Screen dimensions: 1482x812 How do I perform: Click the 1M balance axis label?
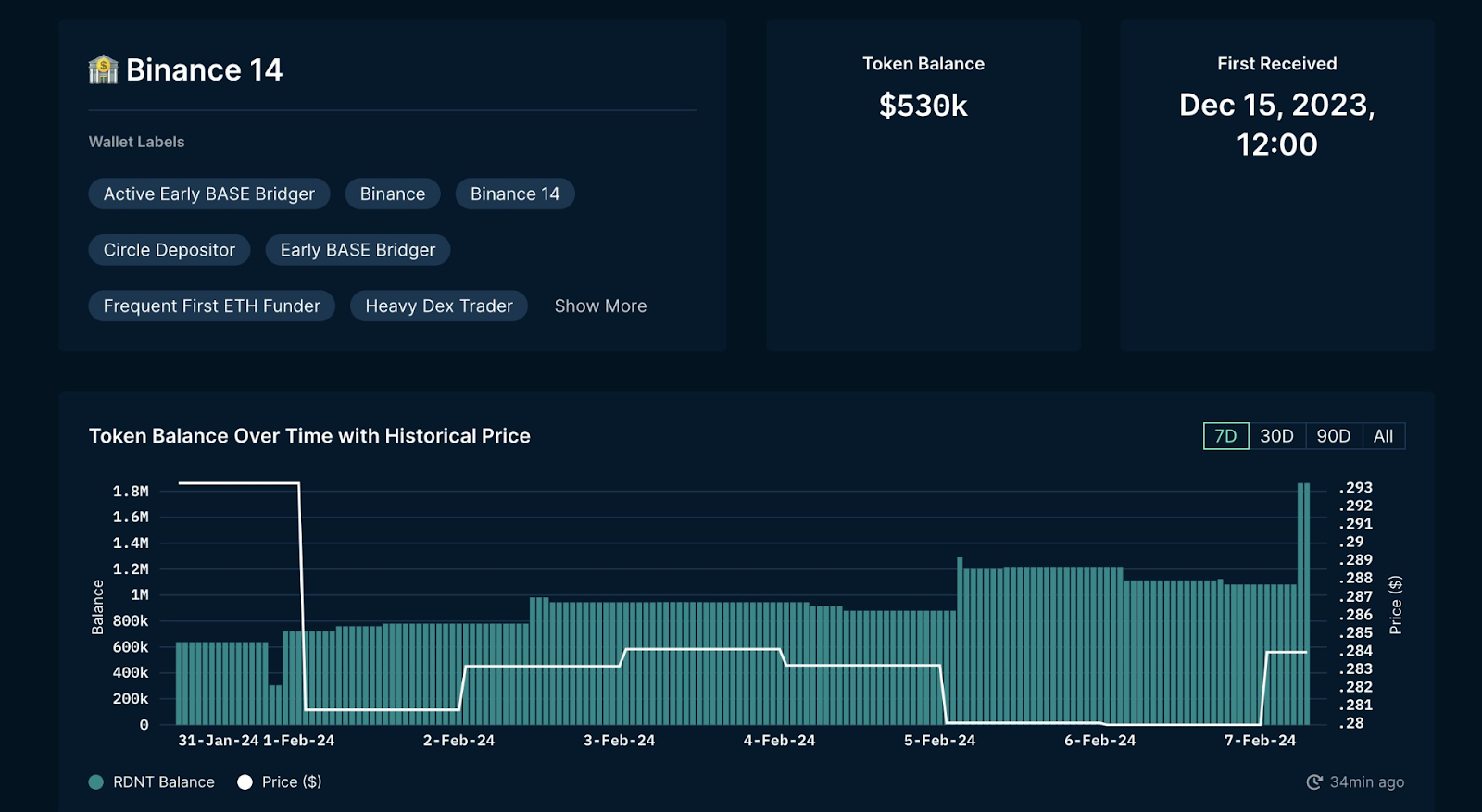tap(140, 595)
